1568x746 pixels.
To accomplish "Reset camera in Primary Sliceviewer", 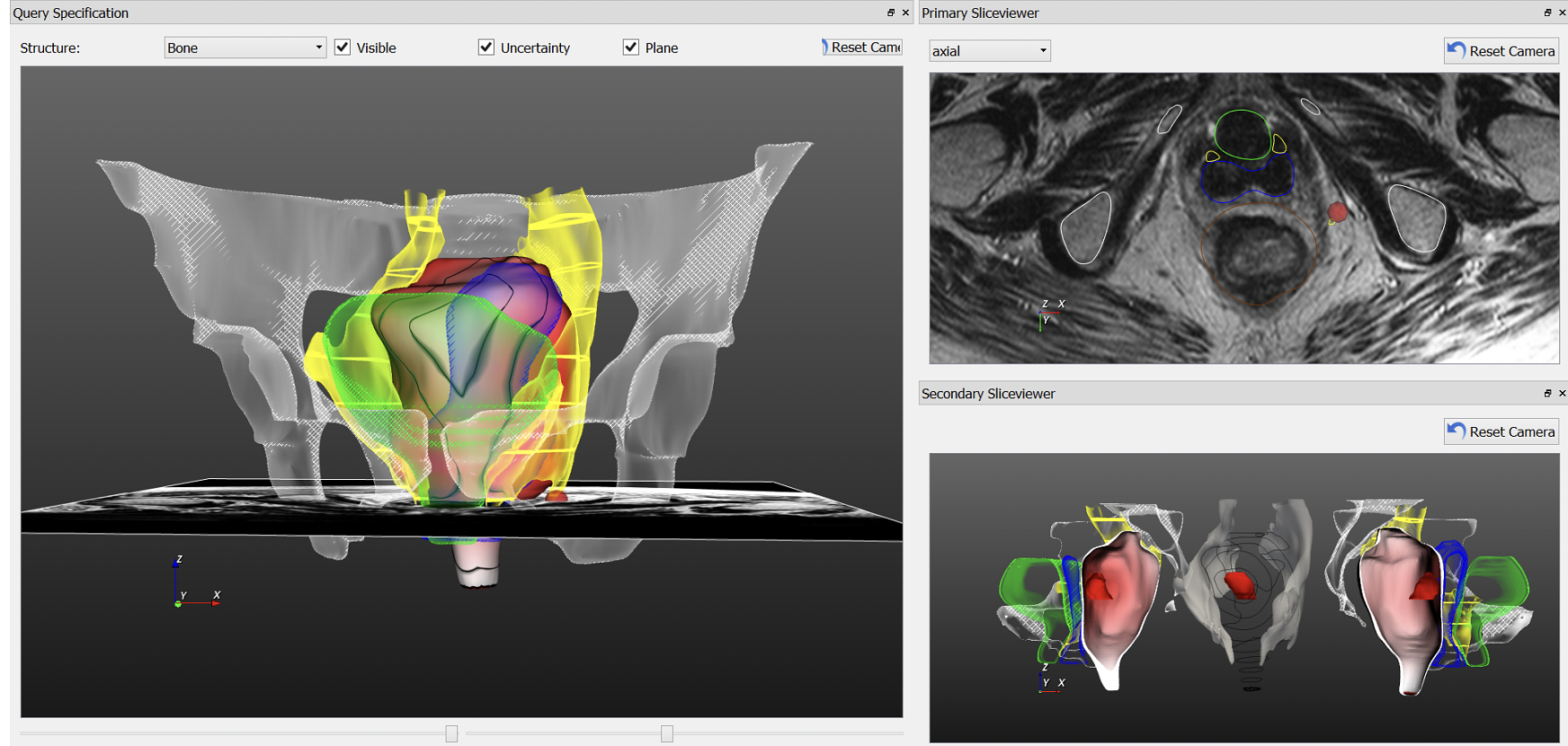I will pyautogui.click(x=1501, y=51).
